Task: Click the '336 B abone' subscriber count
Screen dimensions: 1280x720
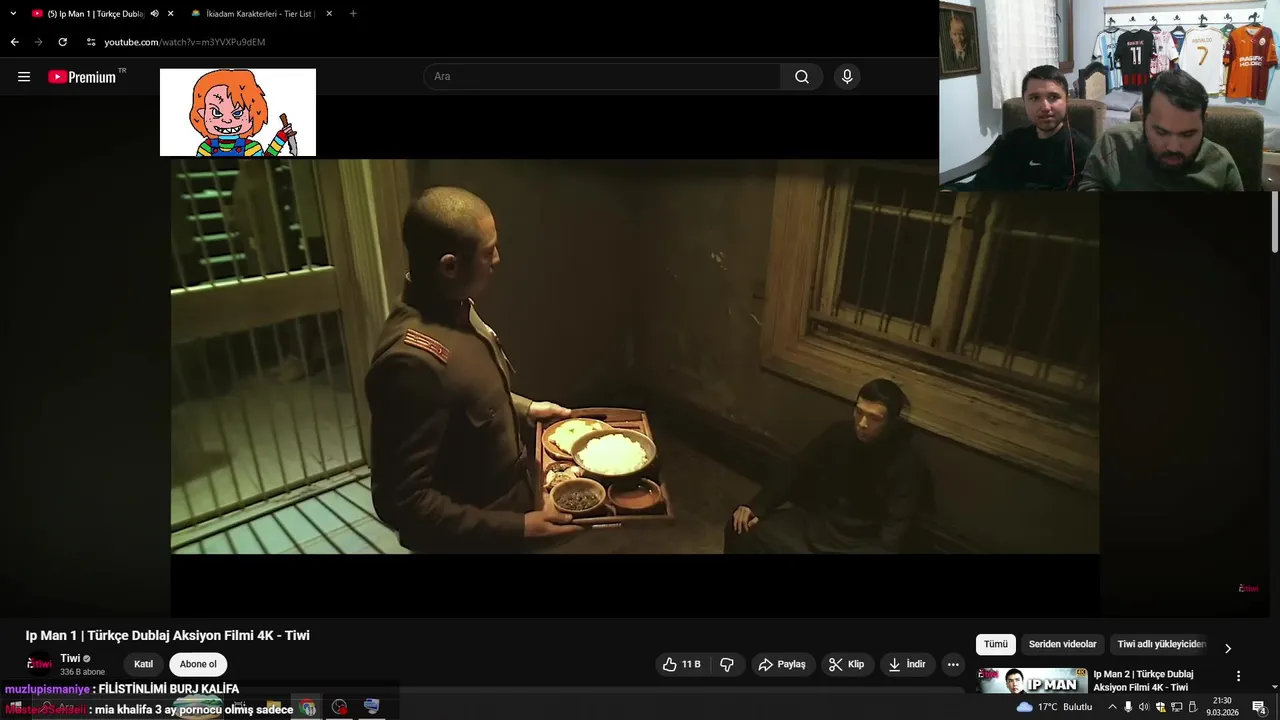Action: (x=82, y=672)
